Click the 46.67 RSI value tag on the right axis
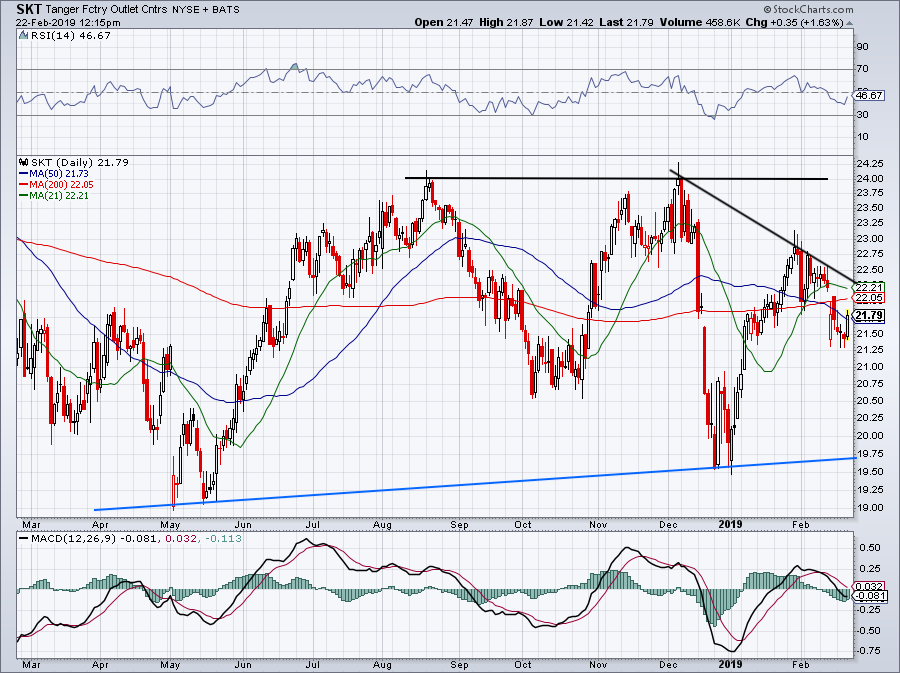 point(870,95)
